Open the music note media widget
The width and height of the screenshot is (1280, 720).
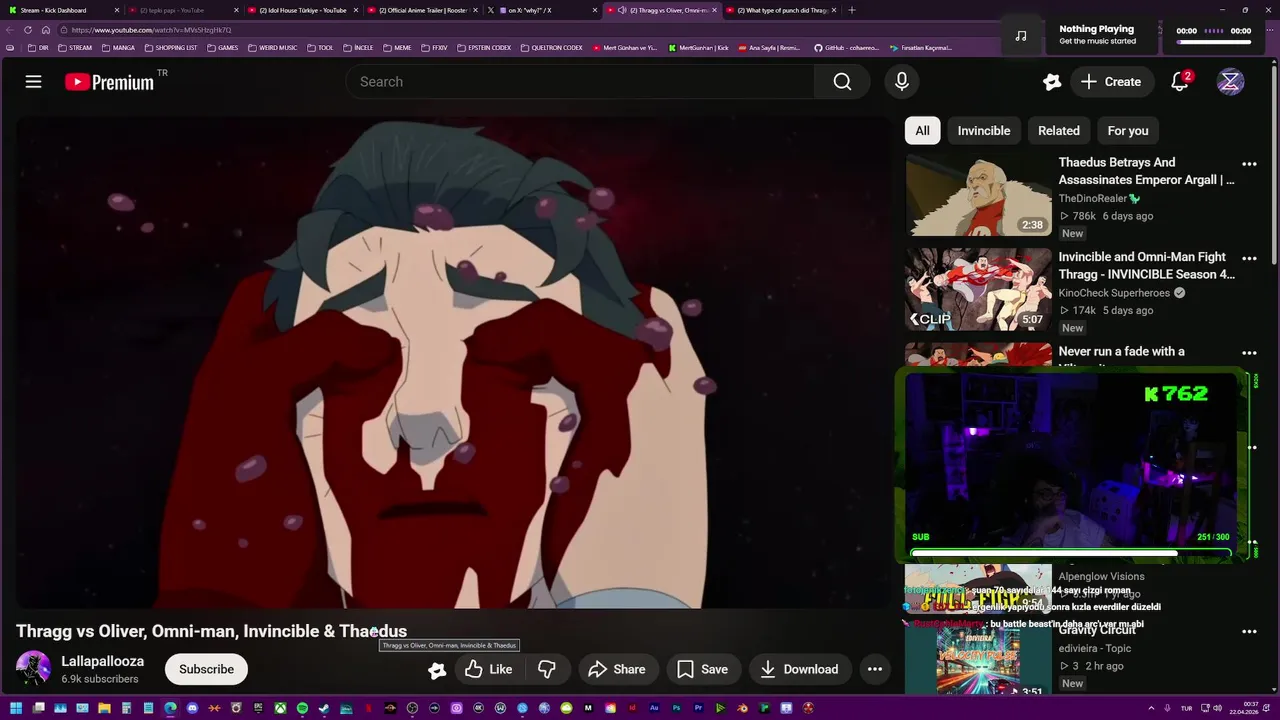[1020, 36]
